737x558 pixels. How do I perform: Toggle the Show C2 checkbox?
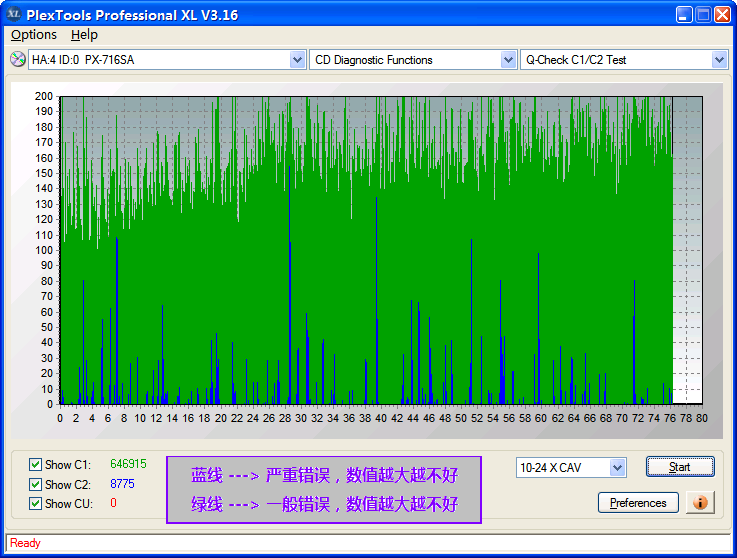tap(36, 484)
